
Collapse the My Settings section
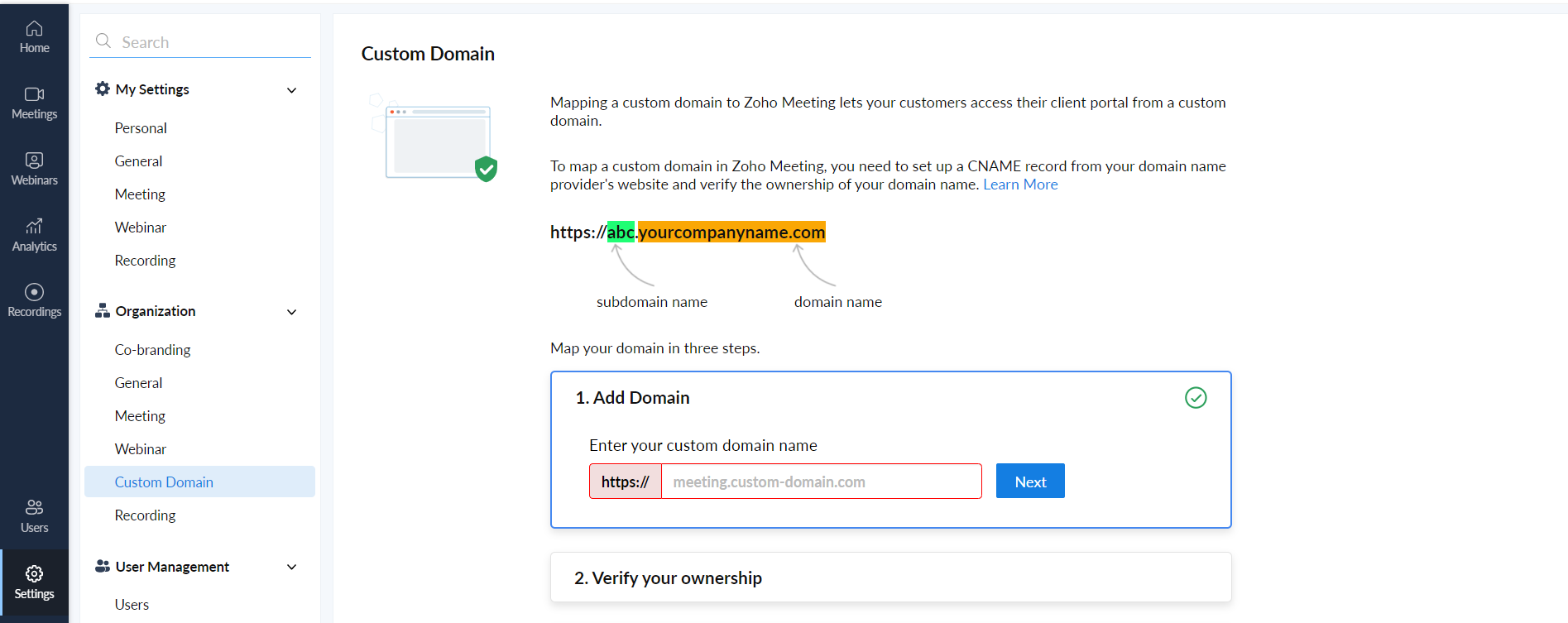click(x=291, y=90)
